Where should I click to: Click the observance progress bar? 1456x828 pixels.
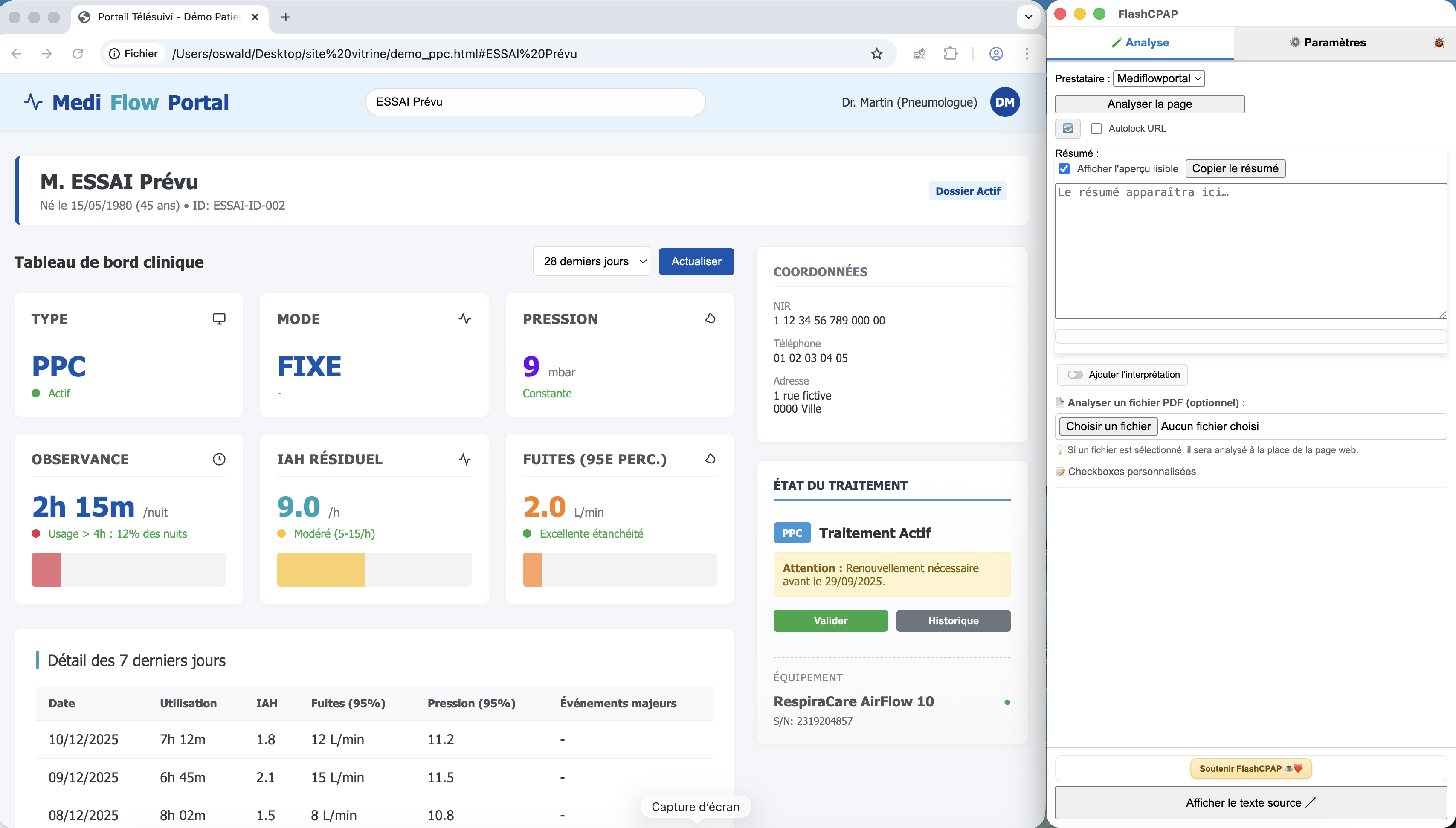(128, 569)
